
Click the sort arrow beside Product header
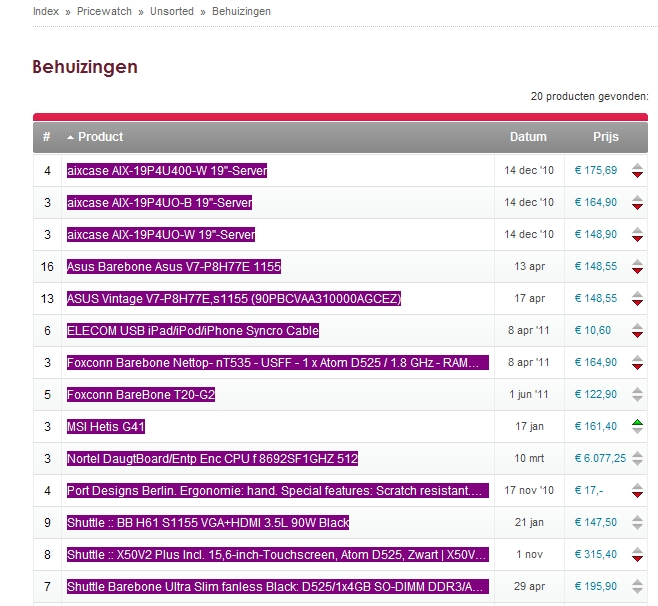coord(70,137)
